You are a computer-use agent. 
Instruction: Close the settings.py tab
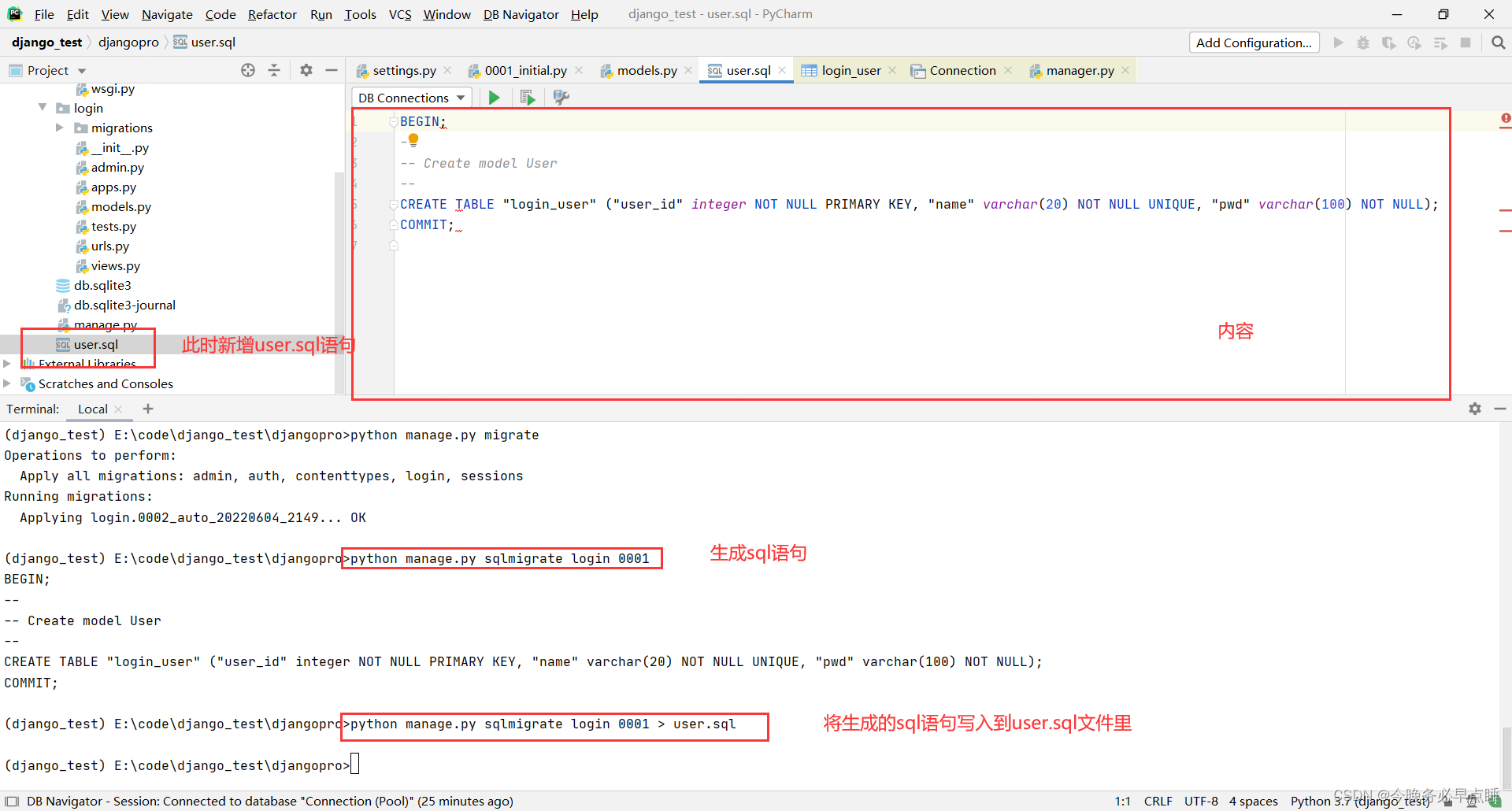tap(447, 70)
